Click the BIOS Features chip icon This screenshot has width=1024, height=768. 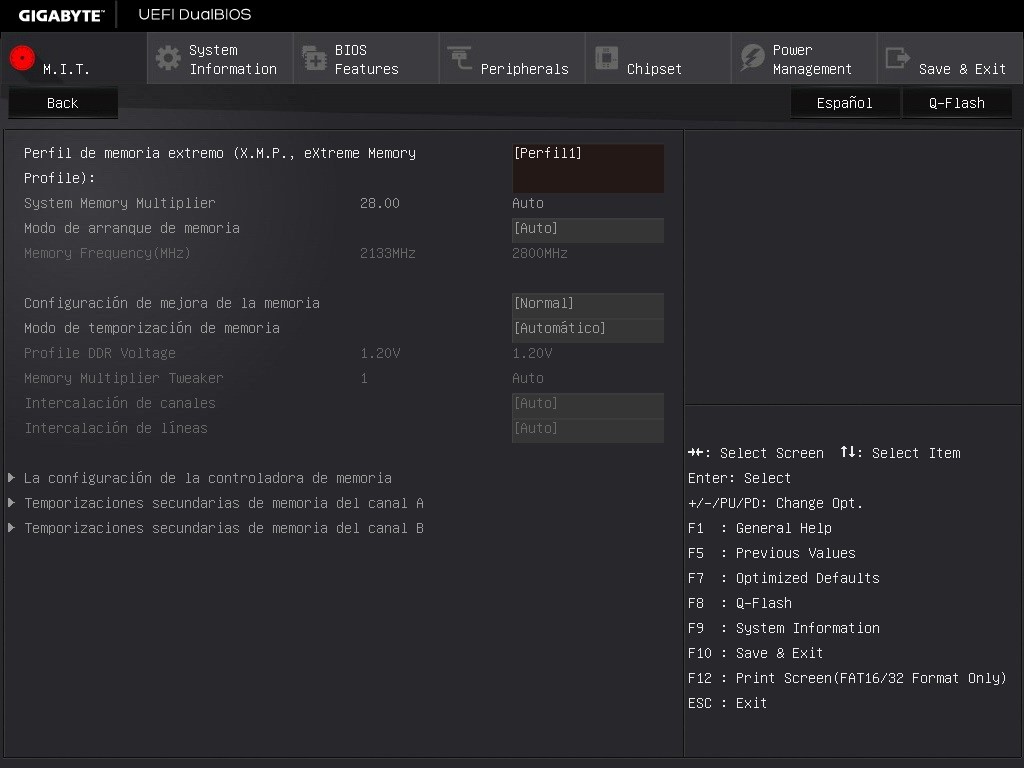314,58
